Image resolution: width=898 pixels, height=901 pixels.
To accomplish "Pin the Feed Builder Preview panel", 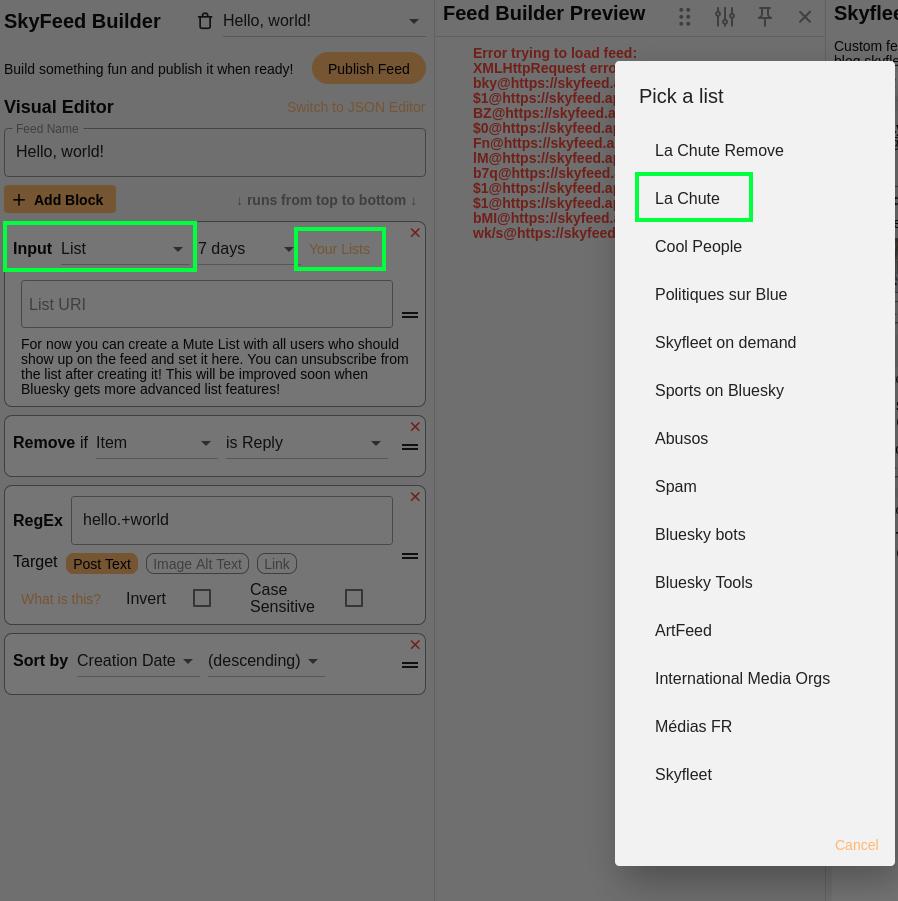I will (765, 17).
